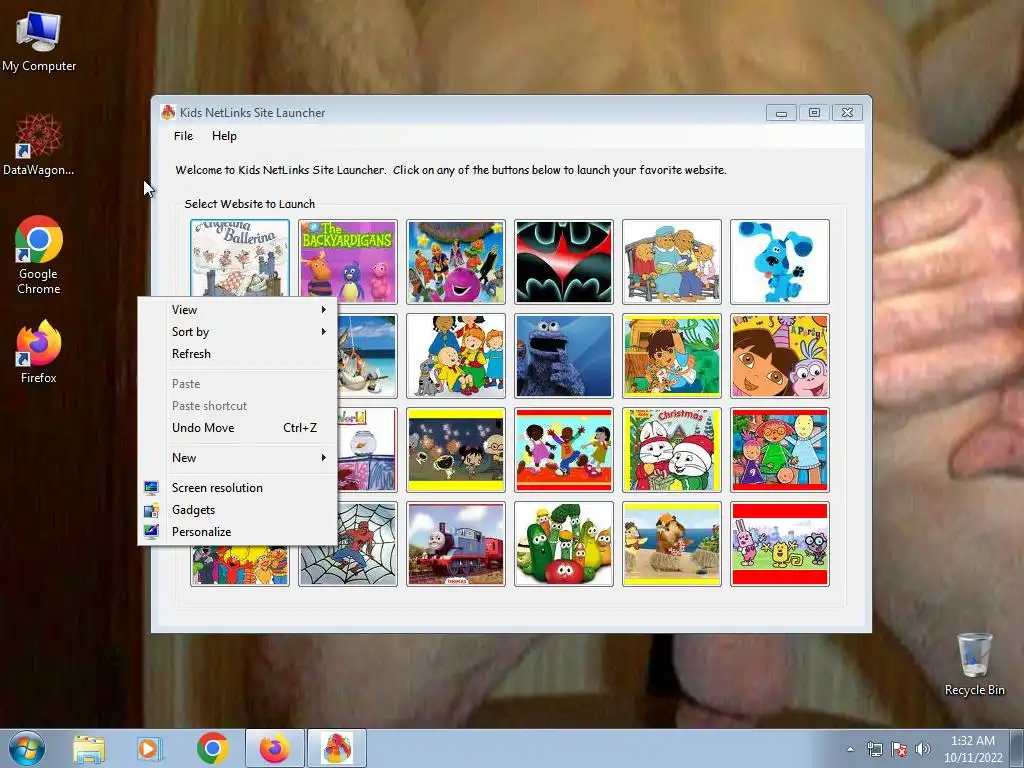Select Personalize from the context menu
Image resolution: width=1024 pixels, height=768 pixels.
(238, 532)
